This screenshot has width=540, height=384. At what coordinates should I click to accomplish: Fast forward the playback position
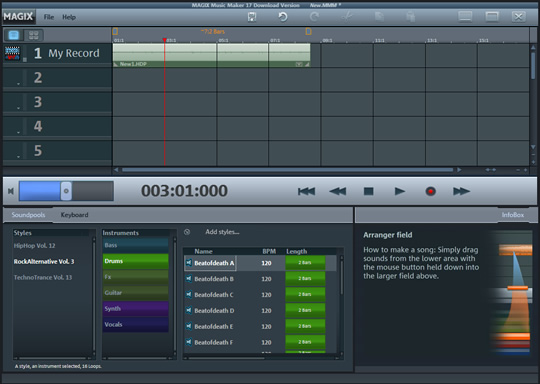[461, 191]
